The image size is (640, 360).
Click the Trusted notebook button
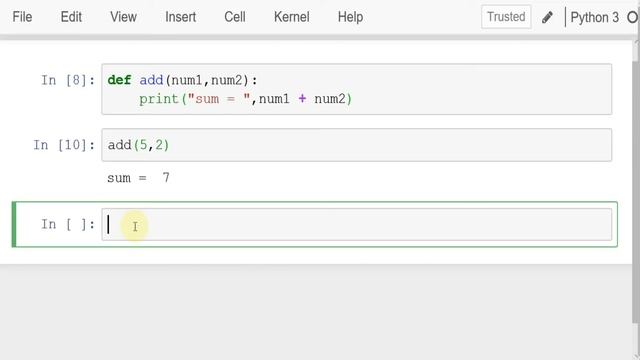[x=506, y=17]
